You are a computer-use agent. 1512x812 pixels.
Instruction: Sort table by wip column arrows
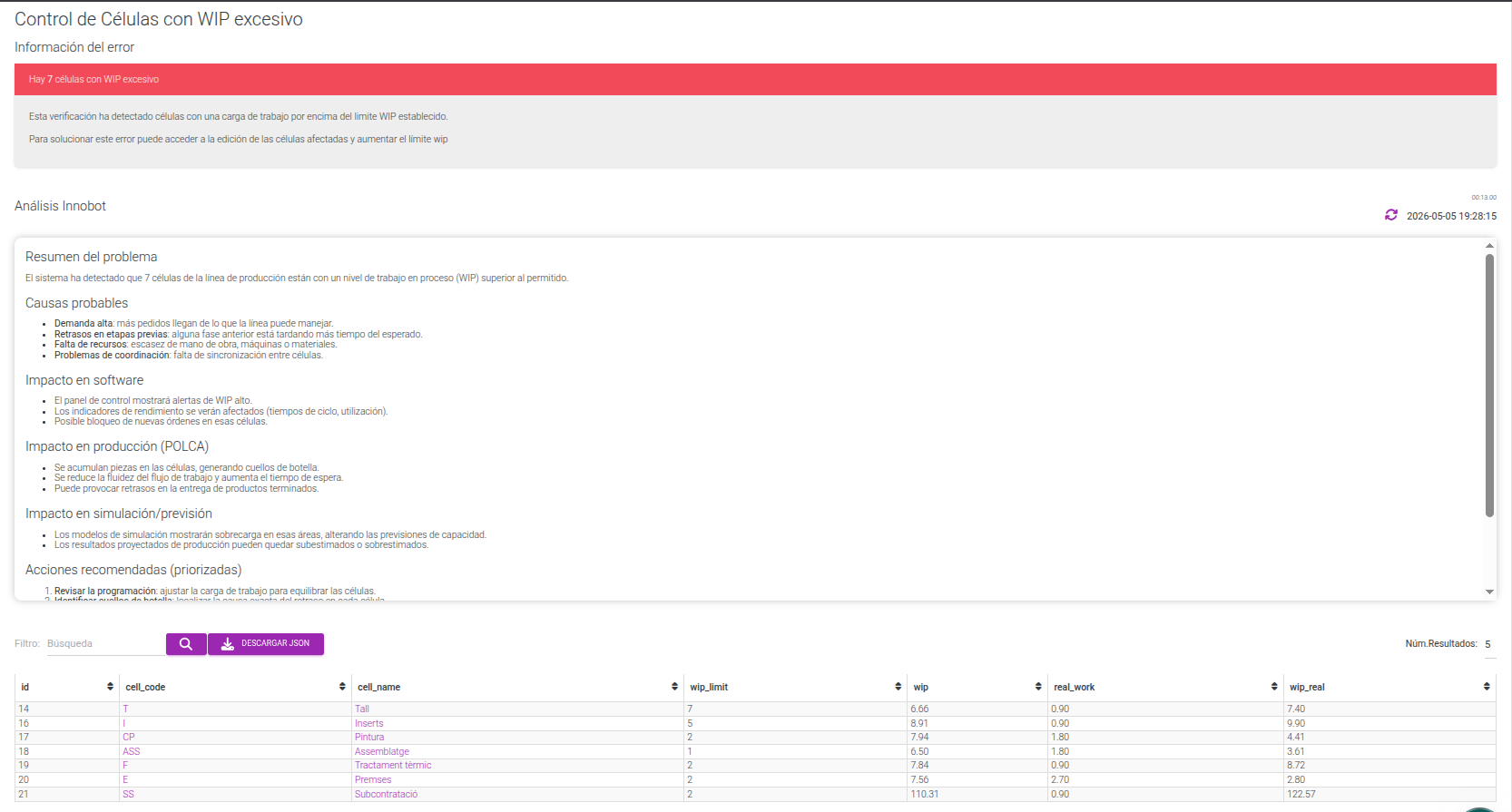(x=1038, y=687)
